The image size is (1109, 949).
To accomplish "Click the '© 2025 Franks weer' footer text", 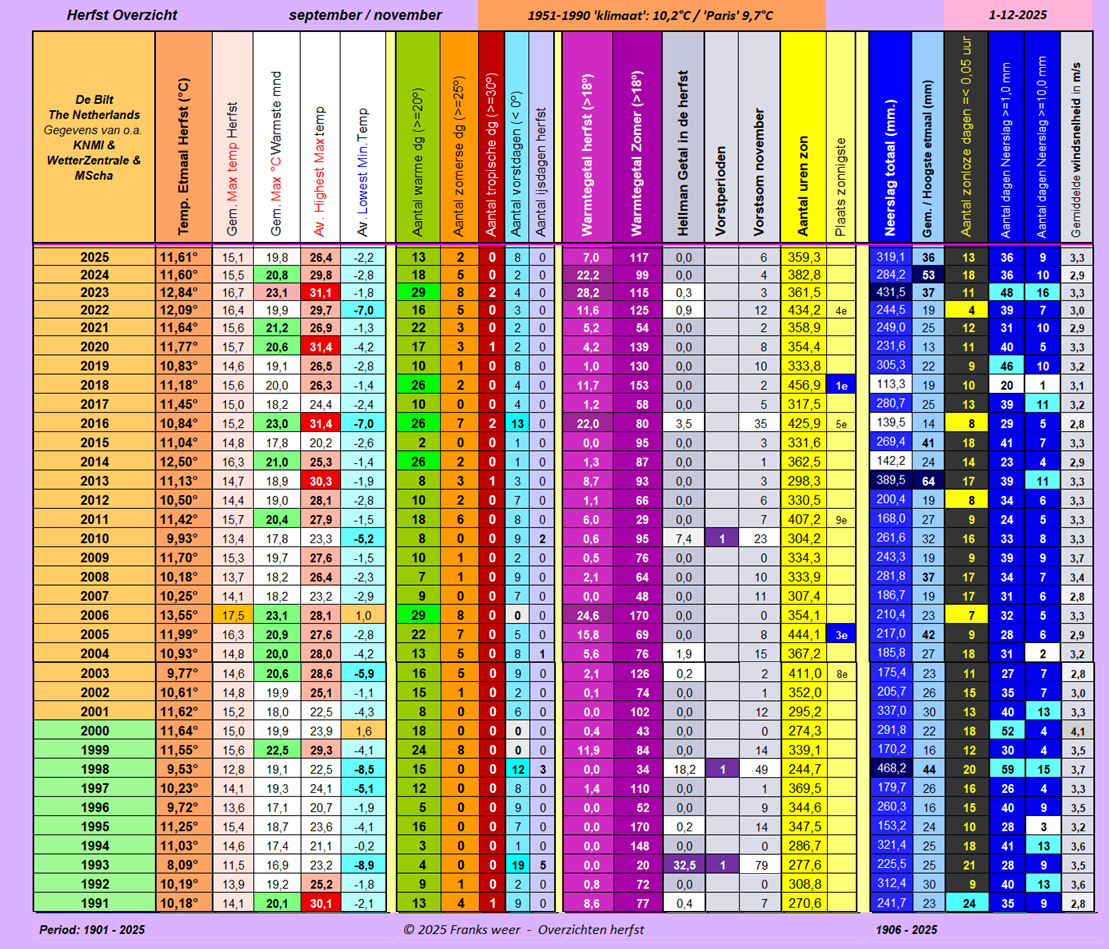I will (524, 930).
